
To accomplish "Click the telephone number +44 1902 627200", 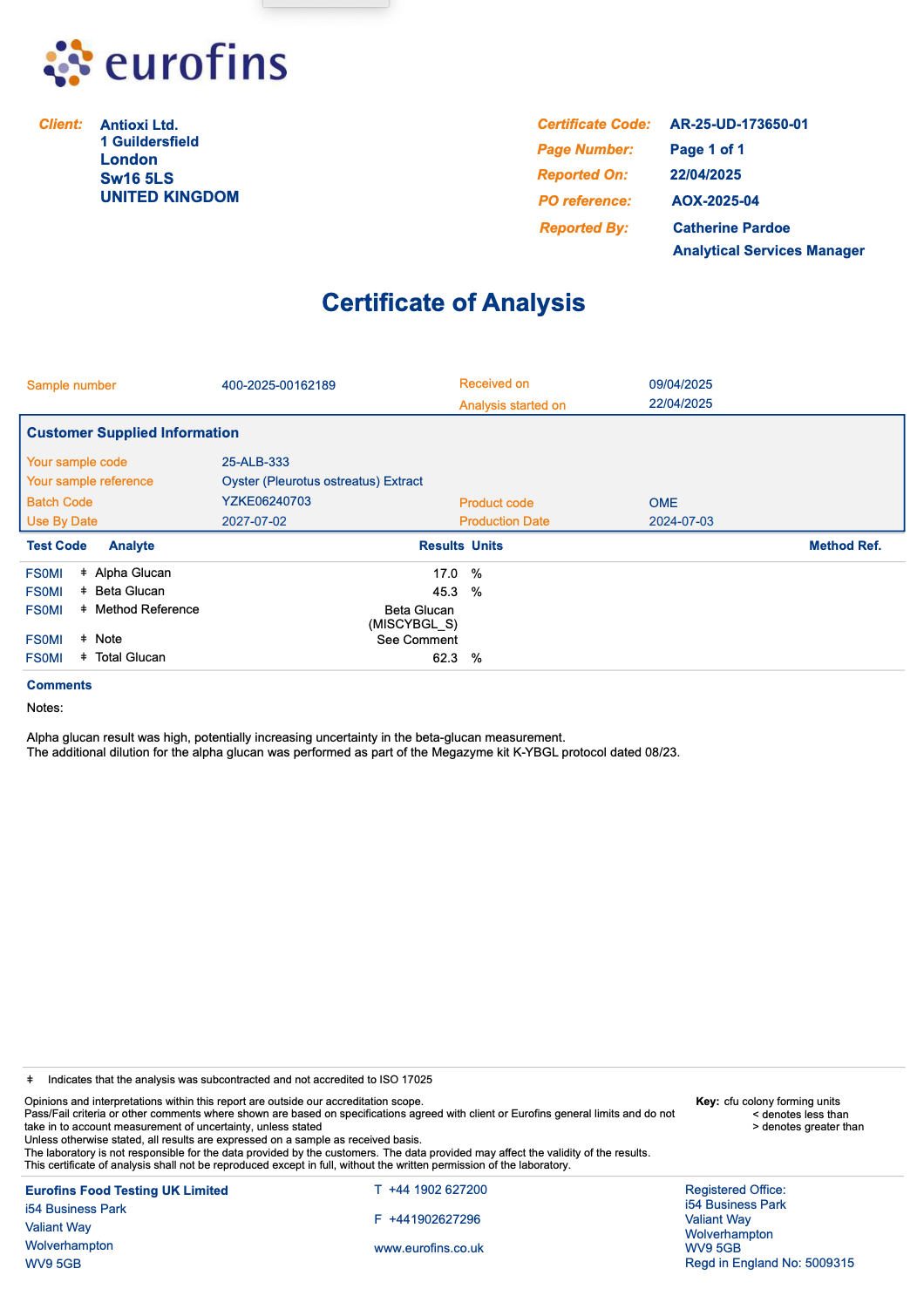I will [x=438, y=1190].
